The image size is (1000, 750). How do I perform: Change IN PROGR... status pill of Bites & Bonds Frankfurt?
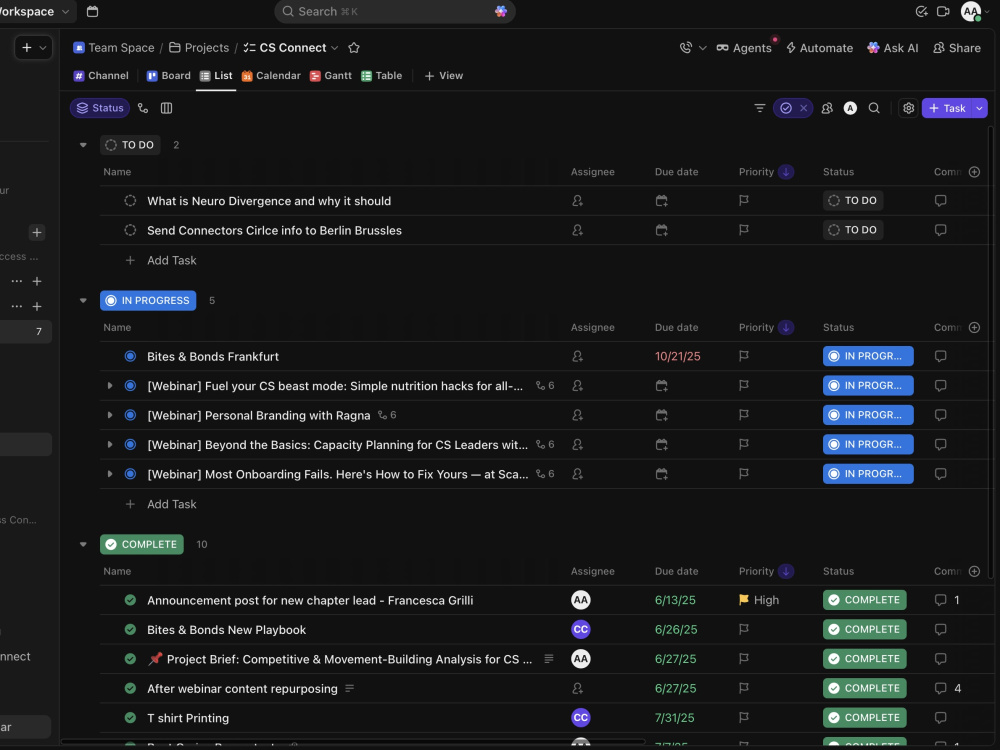[x=868, y=357]
